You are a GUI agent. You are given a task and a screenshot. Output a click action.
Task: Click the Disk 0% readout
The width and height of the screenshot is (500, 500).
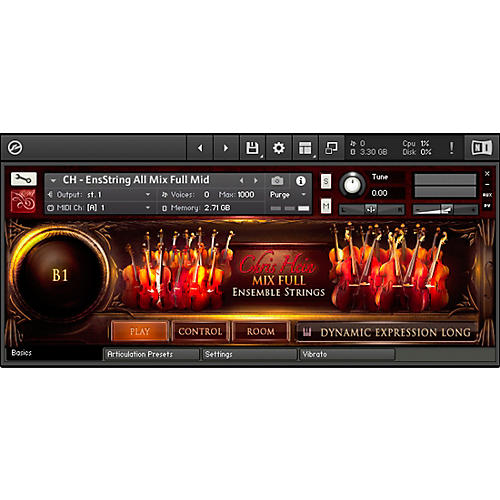pos(417,152)
